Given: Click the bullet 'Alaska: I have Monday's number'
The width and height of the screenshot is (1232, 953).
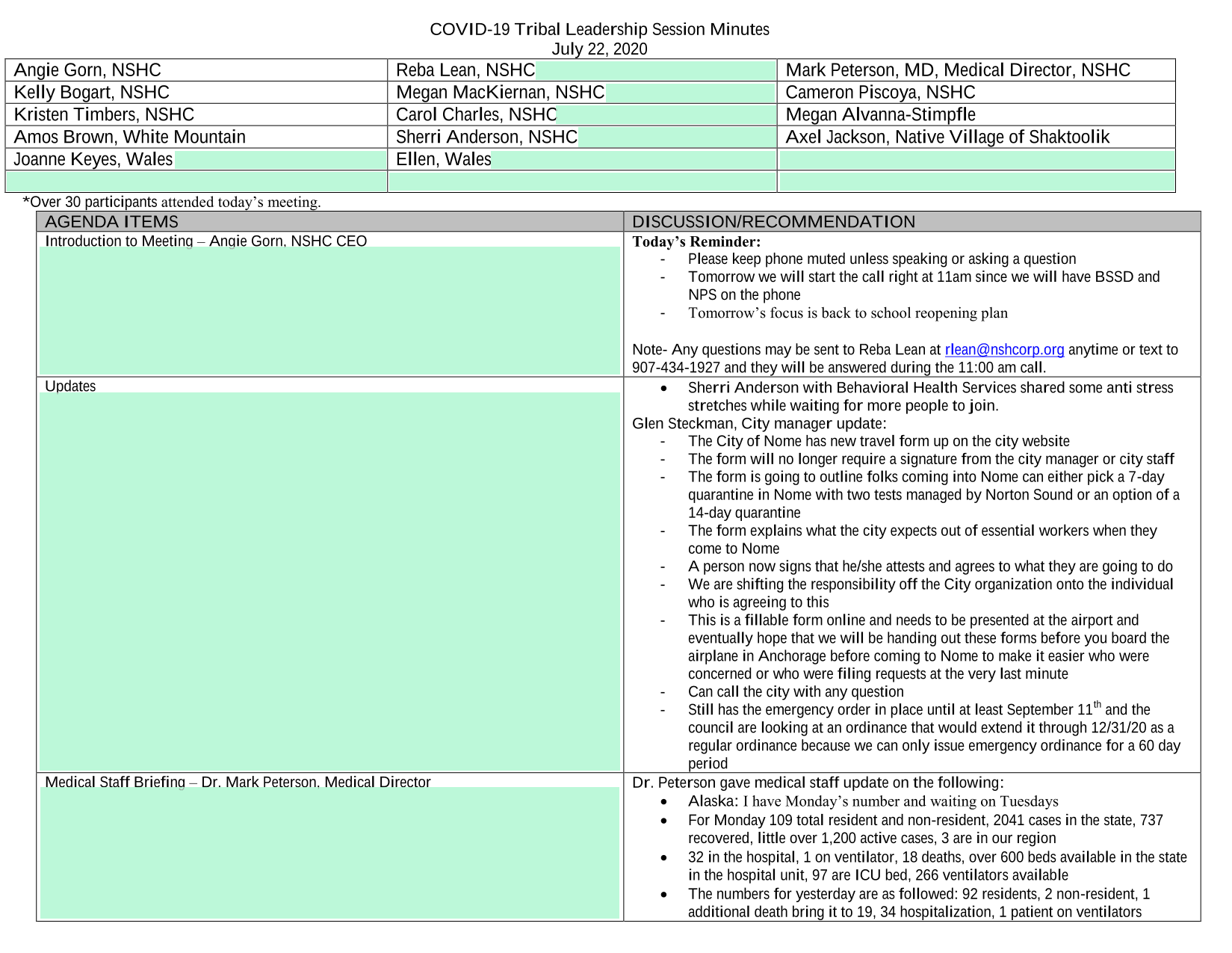Looking at the screenshot, I should [873, 802].
